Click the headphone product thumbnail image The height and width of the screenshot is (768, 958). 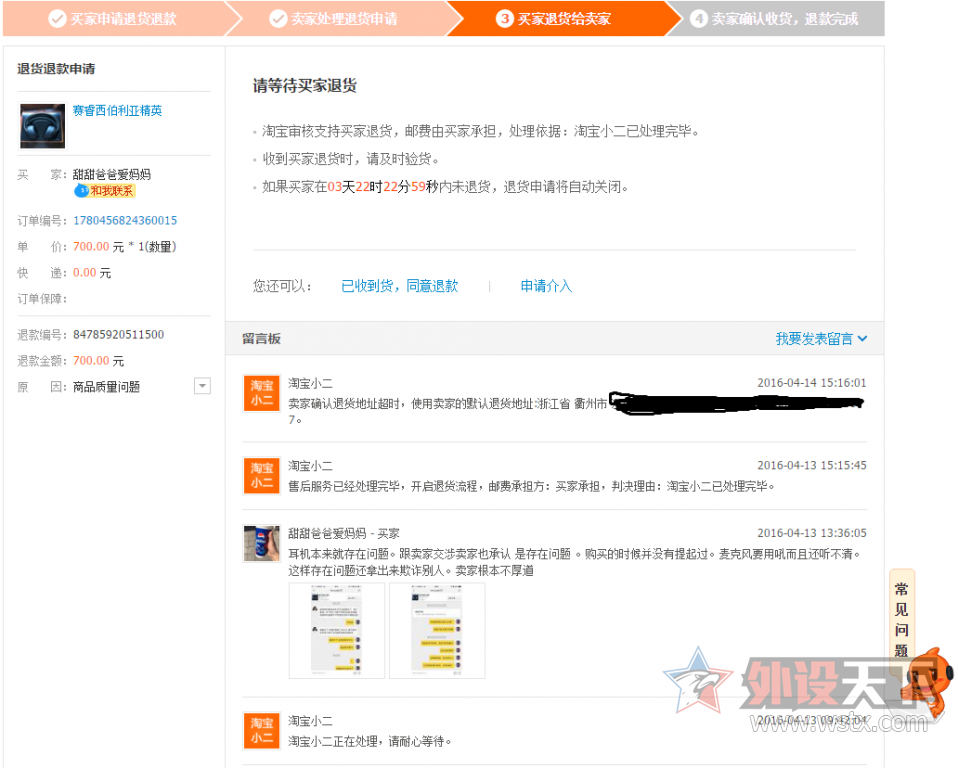(43, 126)
